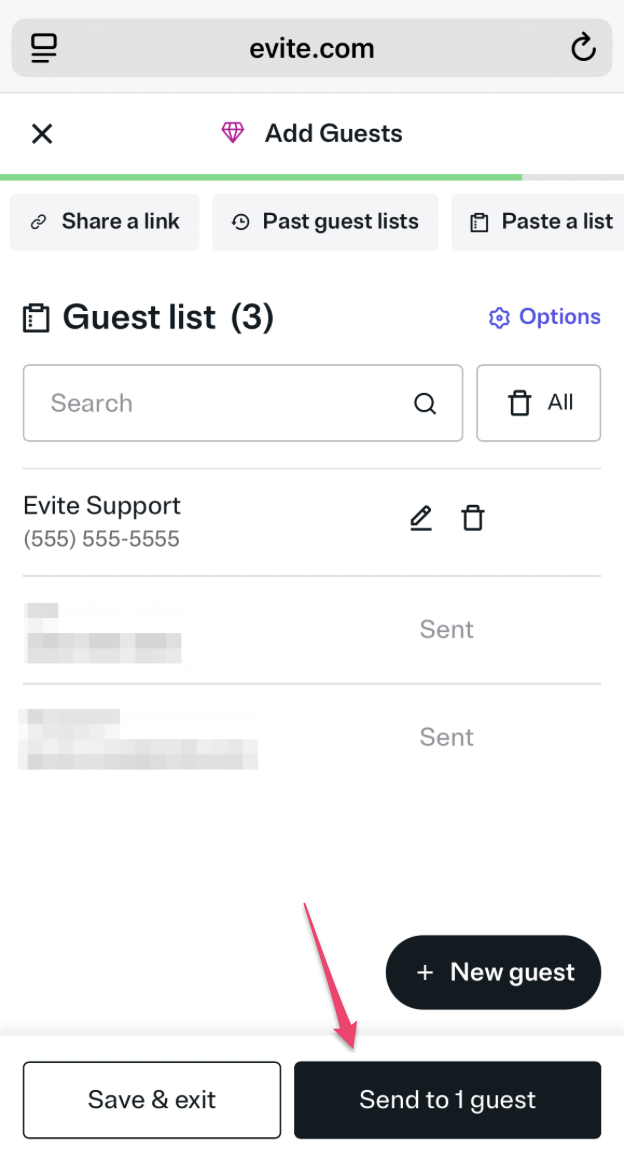
Task: Select the Share a link tab
Action: pyautogui.click(x=105, y=222)
